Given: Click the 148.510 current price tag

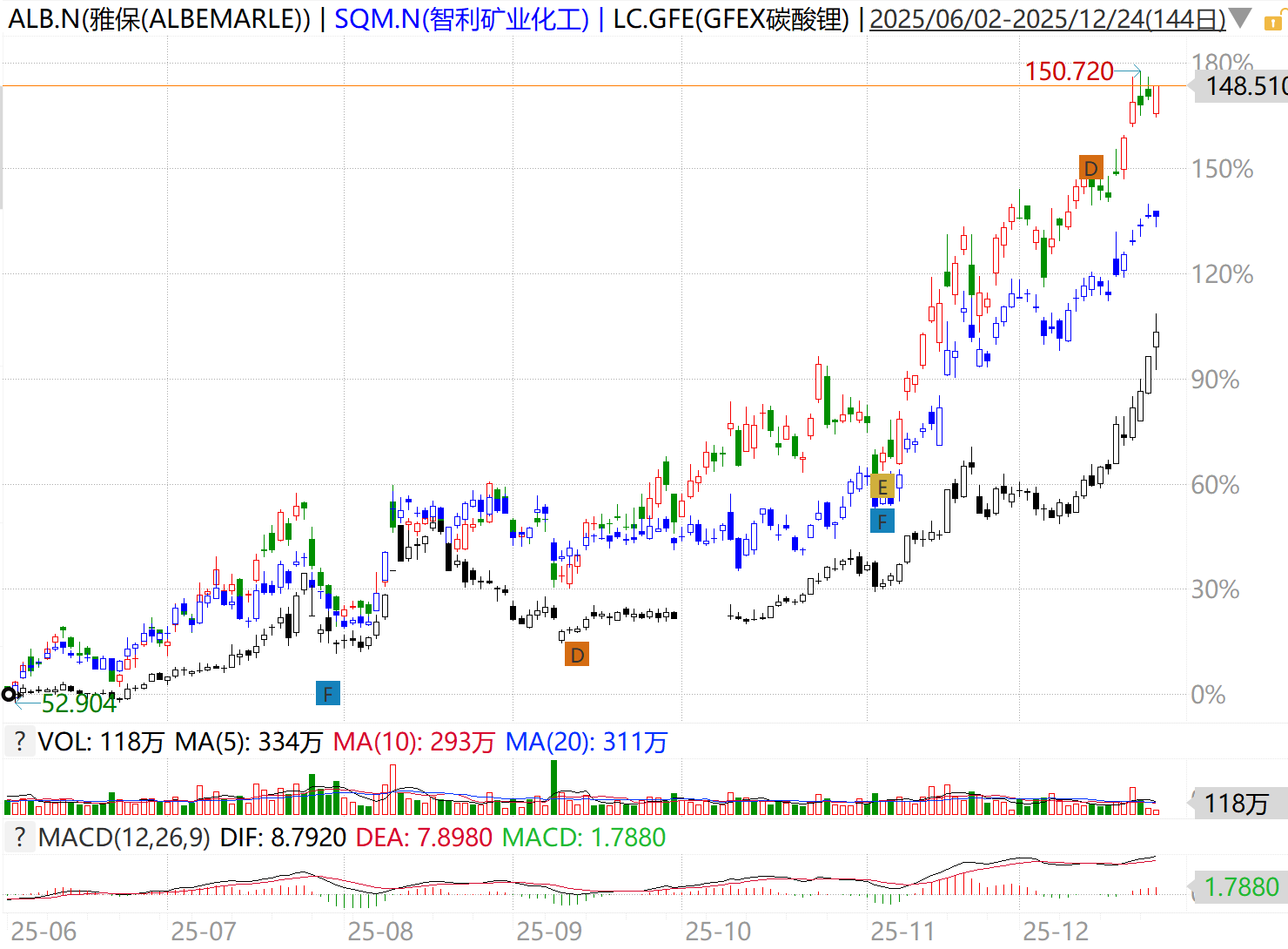Looking at the screenshot, I should 1243,86.
